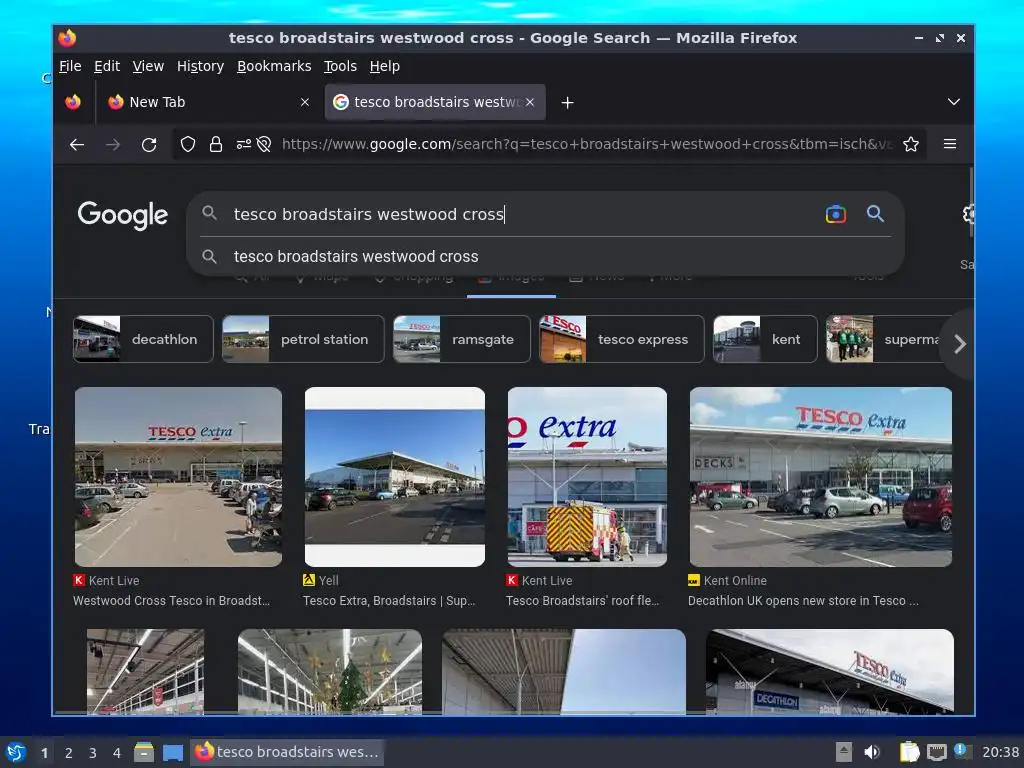Open the fire engine Tesco roof image

click(587, 477)
